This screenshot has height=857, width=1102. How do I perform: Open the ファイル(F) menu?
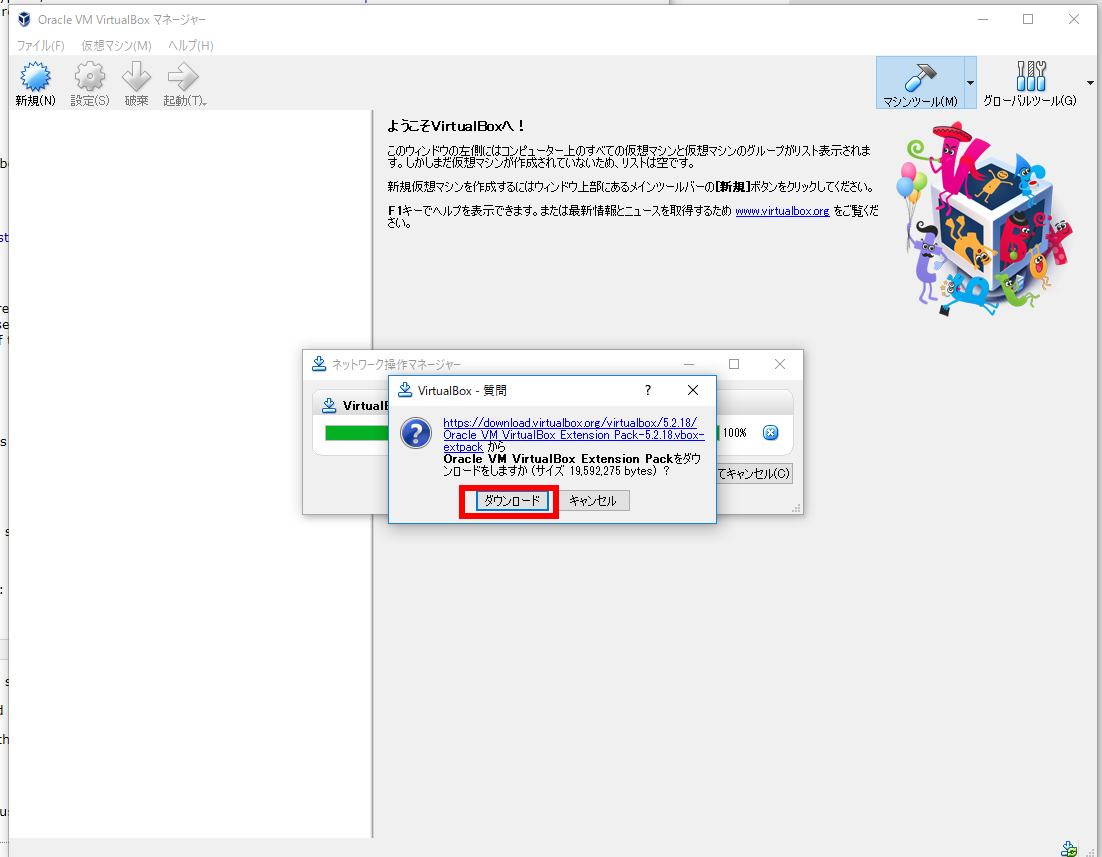pyautogui.click(x=40, y=46)
